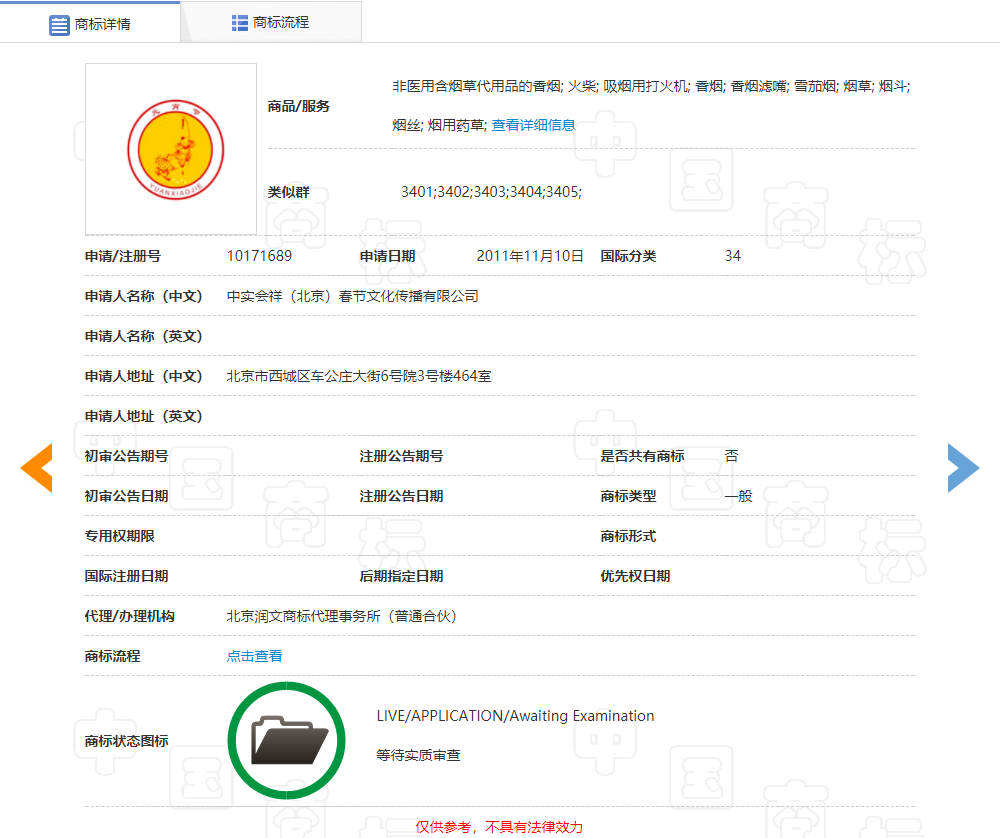Click the application date 2011年11月10日

point(529,256)
